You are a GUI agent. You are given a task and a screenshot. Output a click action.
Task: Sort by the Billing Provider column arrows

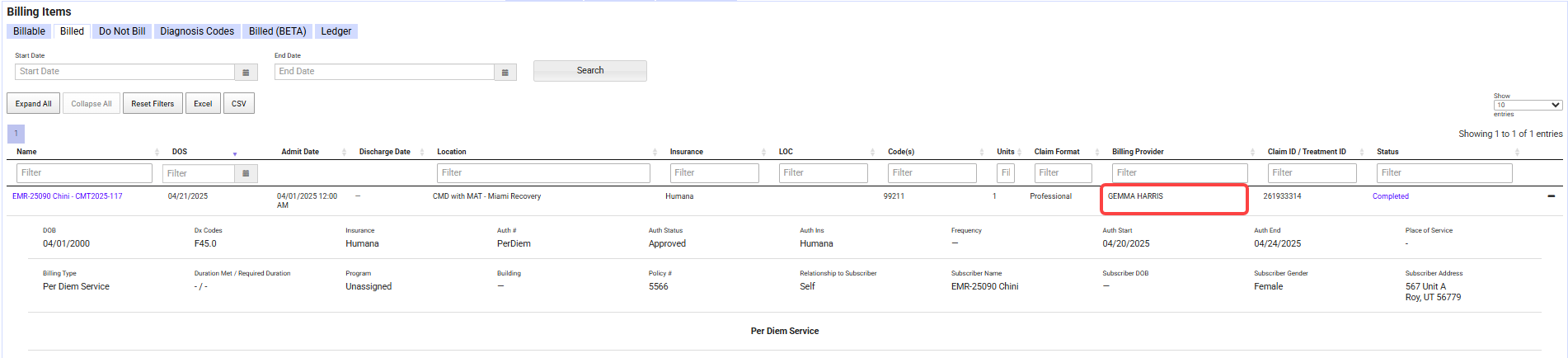[1252, 153]
